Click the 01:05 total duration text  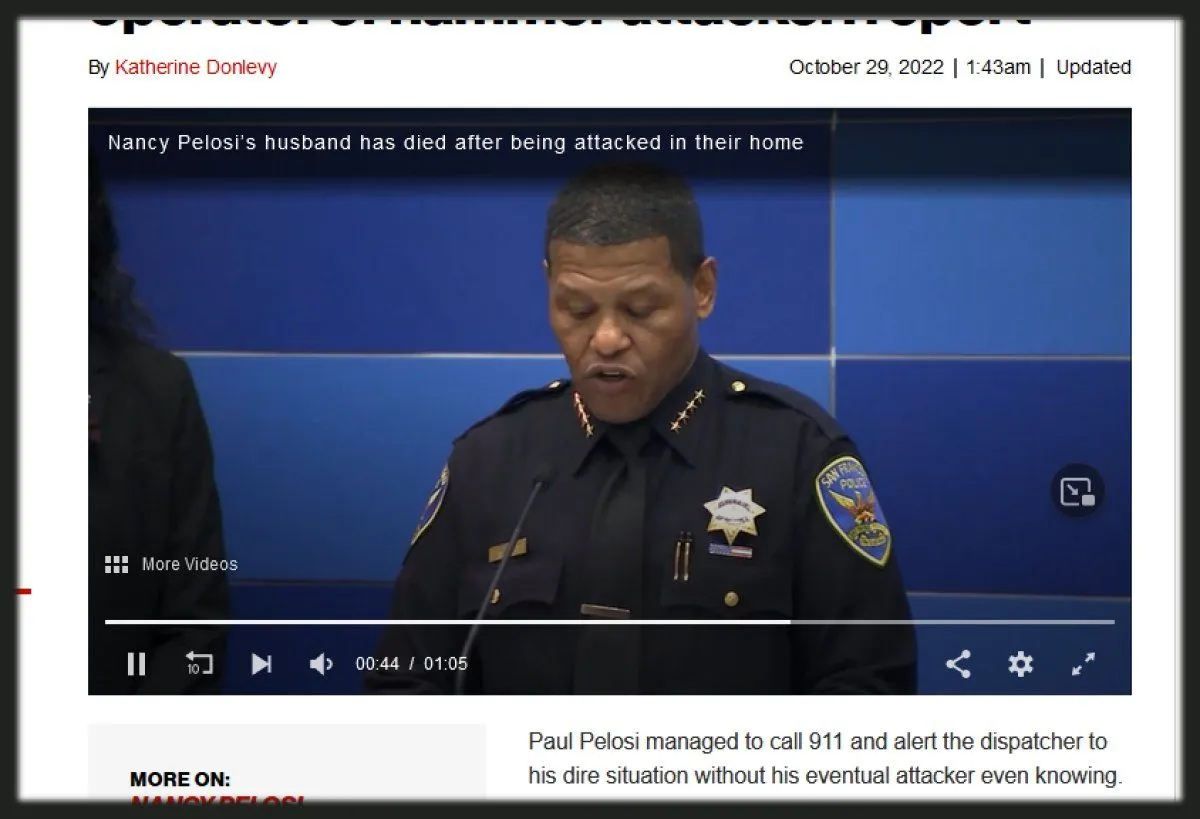(x=445, y=664)
